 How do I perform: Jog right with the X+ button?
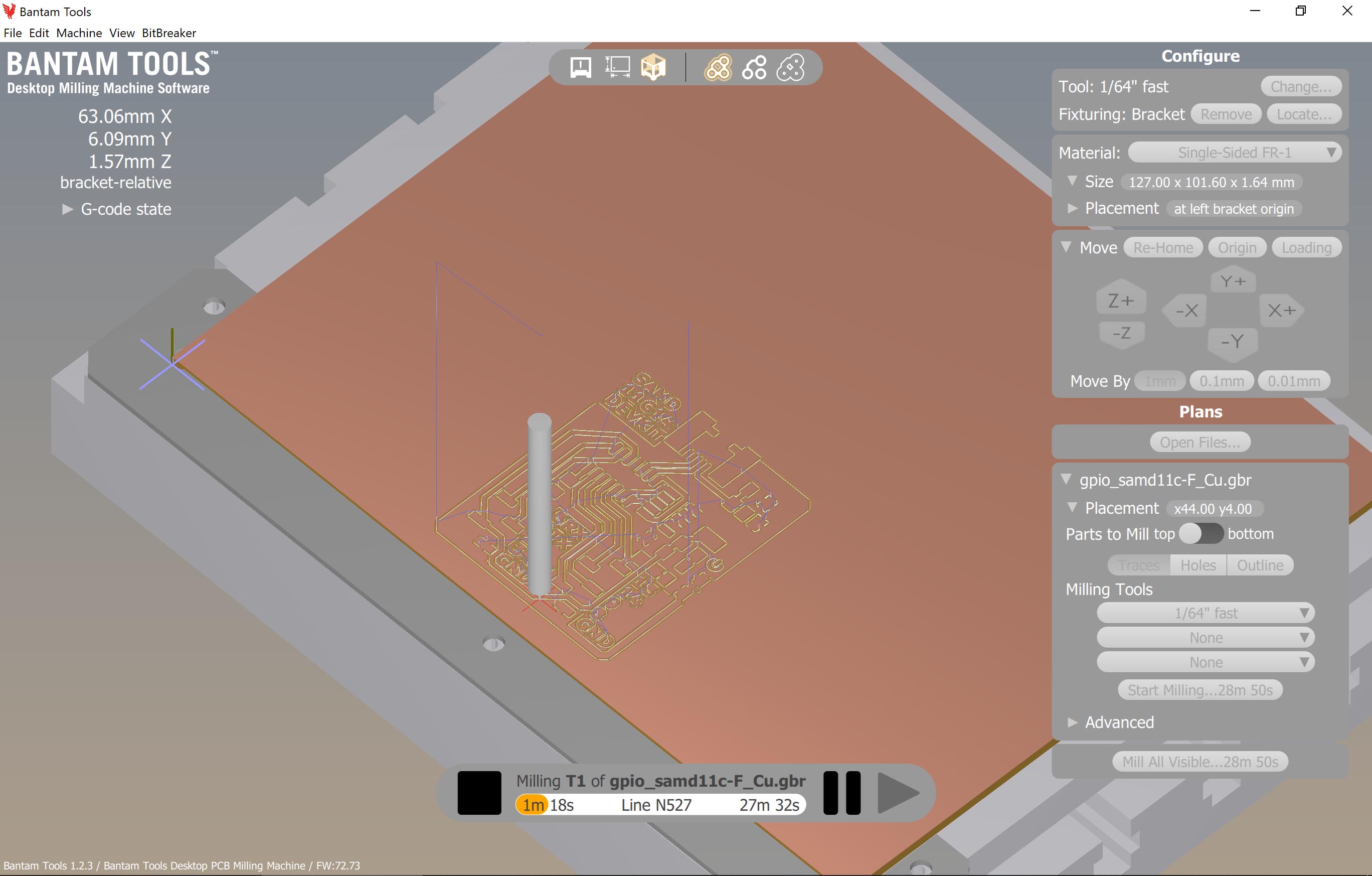coord(1281,310)
